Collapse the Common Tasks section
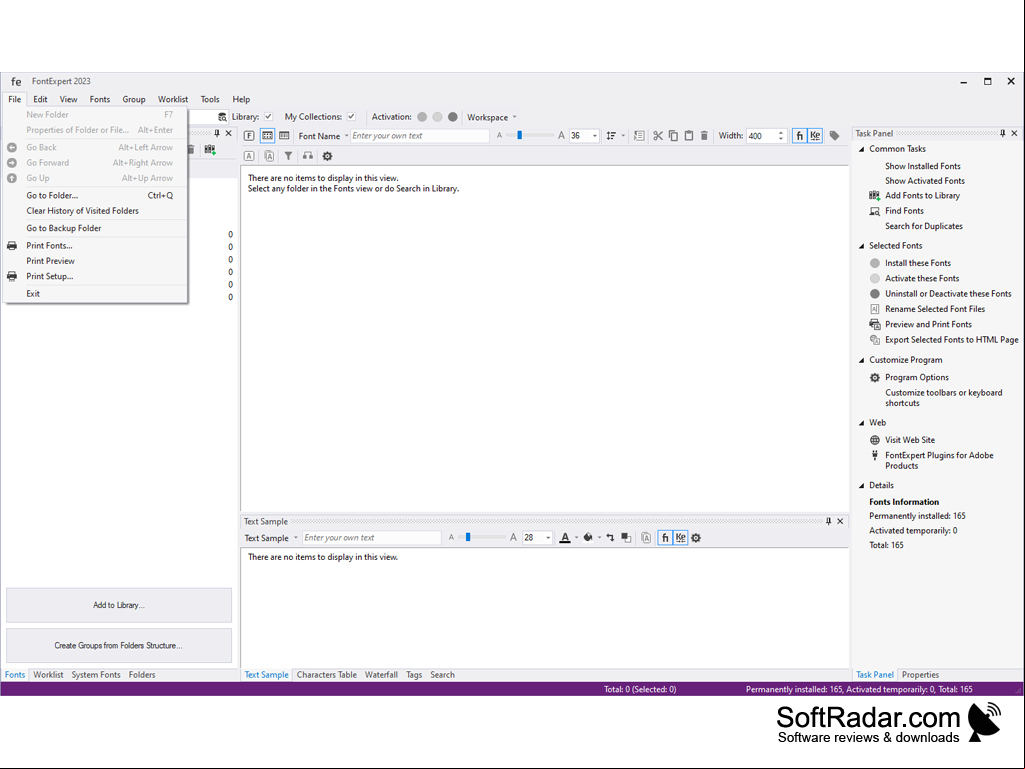The width and height of the screenshot is (1025, 769). (862, 149)
